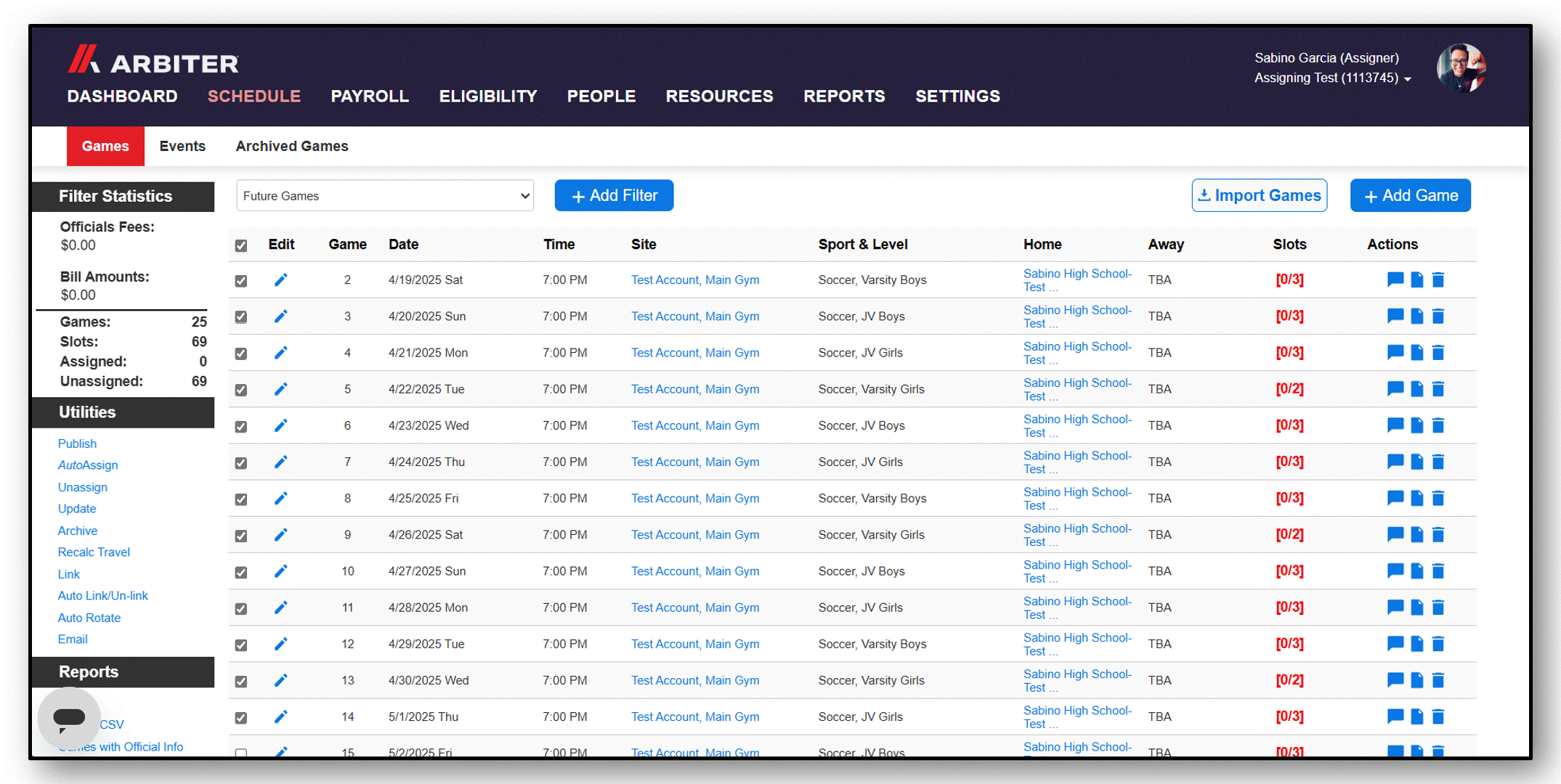Delete game 14 with the trash icon

[x=1438, y=716]
